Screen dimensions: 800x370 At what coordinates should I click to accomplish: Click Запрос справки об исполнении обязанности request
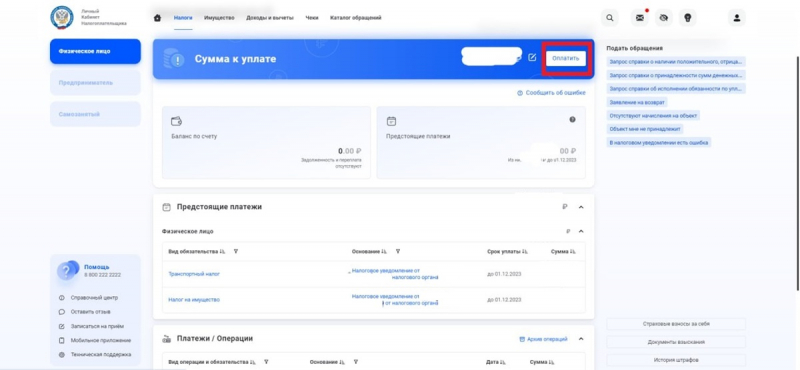[676, 89]
